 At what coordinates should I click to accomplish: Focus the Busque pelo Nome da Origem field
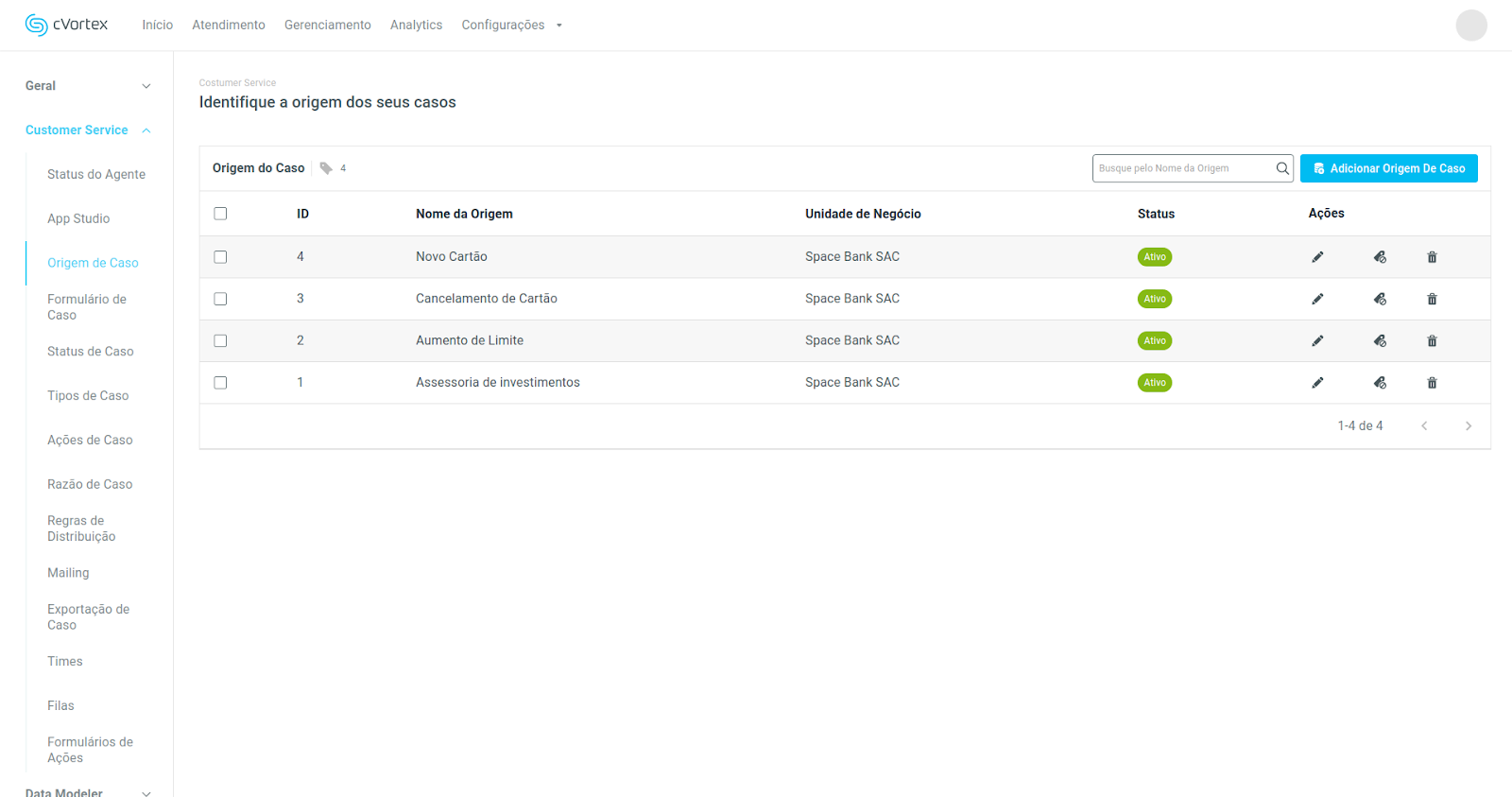[x=1183, y=168]
